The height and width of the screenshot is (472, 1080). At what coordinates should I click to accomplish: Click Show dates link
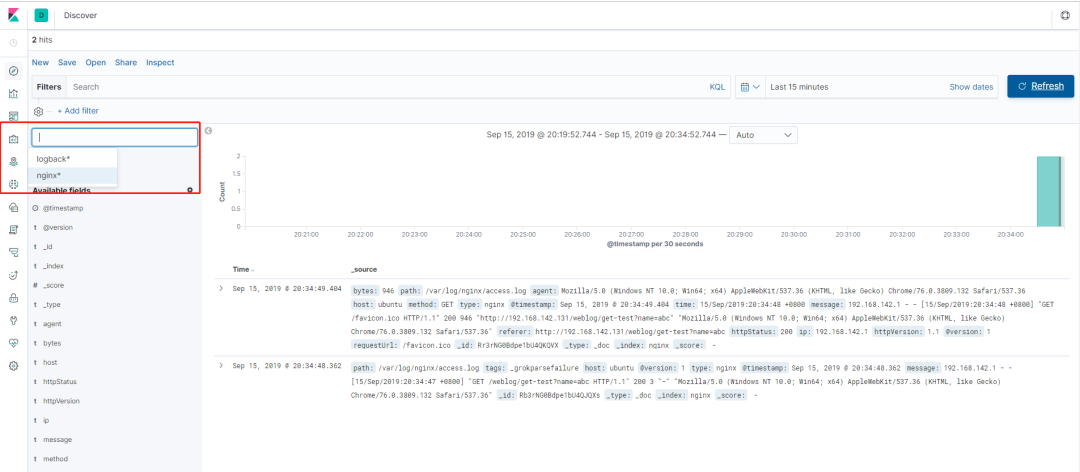click(971, 87)
